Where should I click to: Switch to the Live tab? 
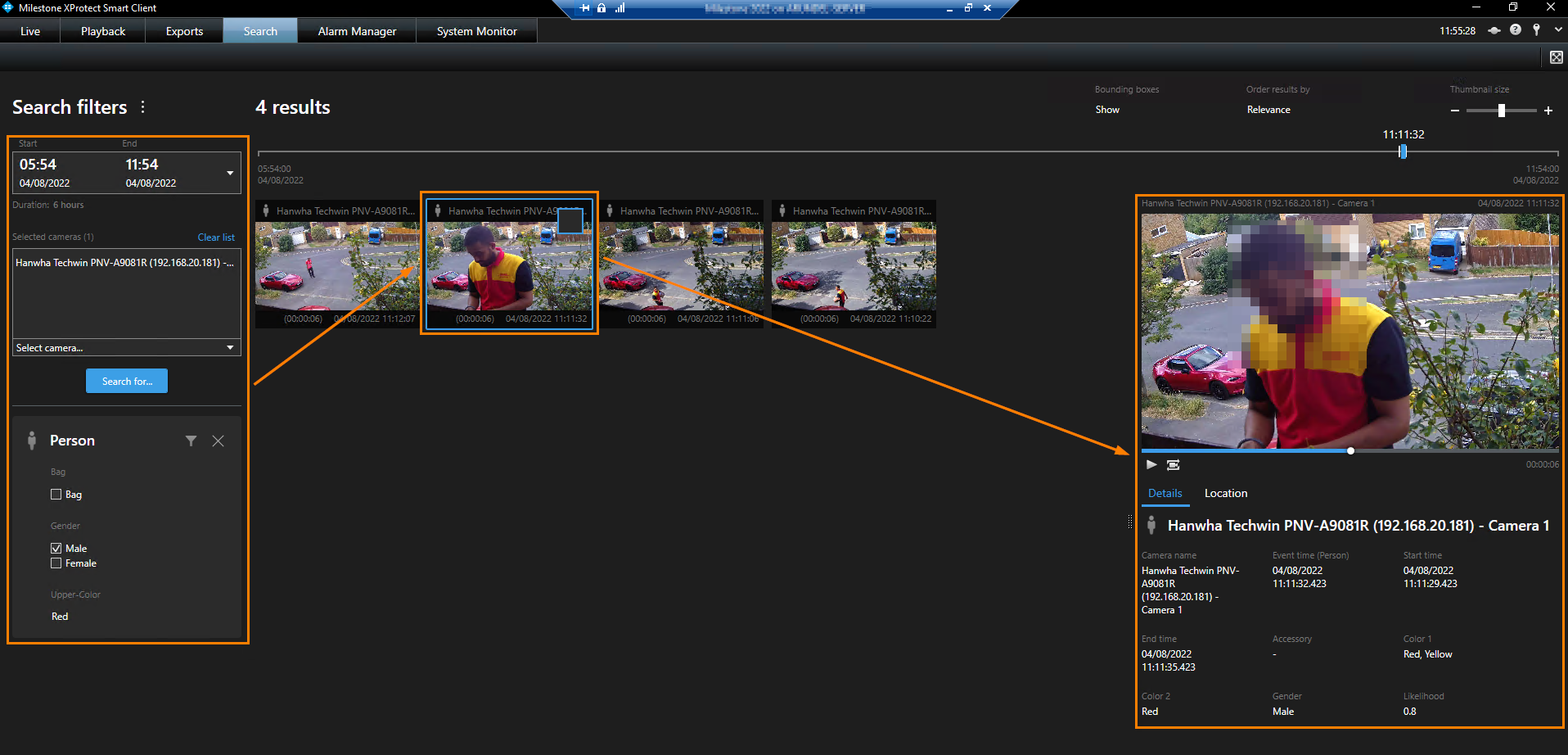point(30,31)
